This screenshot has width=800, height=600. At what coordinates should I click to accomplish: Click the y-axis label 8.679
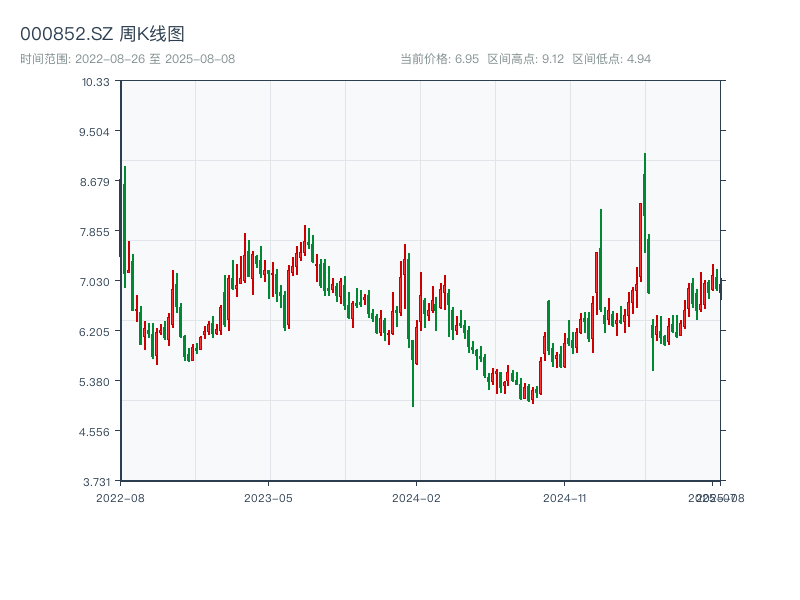(x=94, y=182)
